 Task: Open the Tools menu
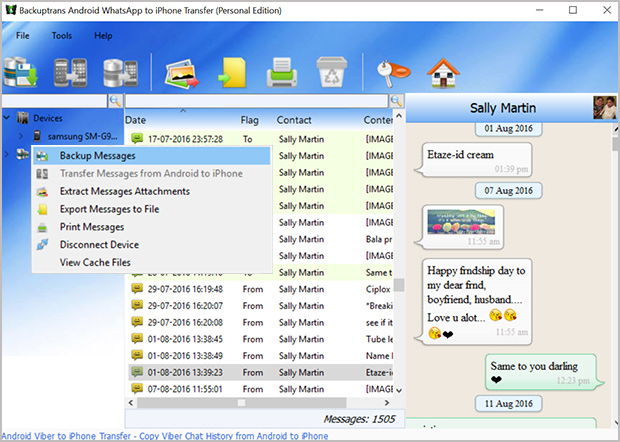[x=62, y=36]
